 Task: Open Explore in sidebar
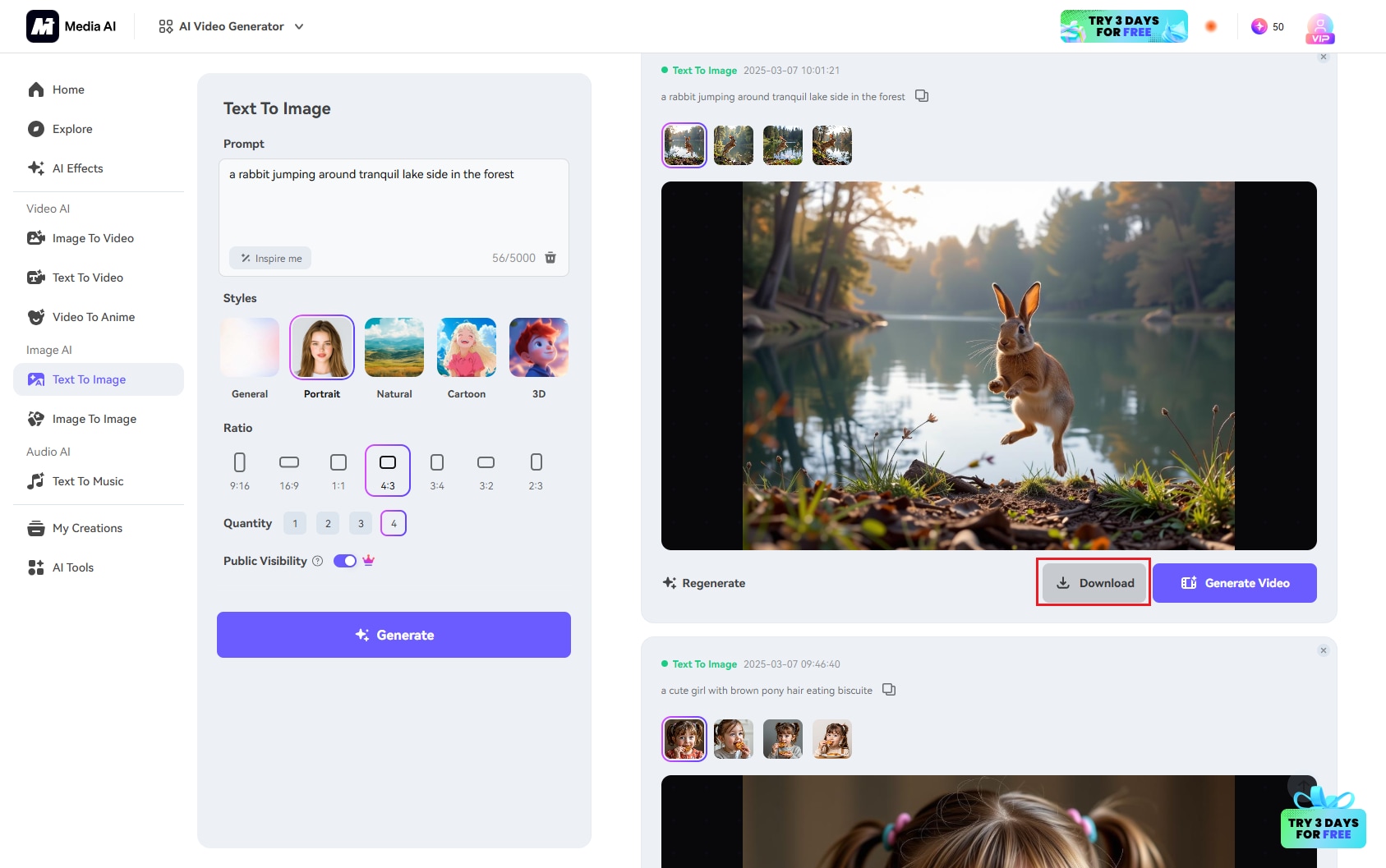coord(99,129)
